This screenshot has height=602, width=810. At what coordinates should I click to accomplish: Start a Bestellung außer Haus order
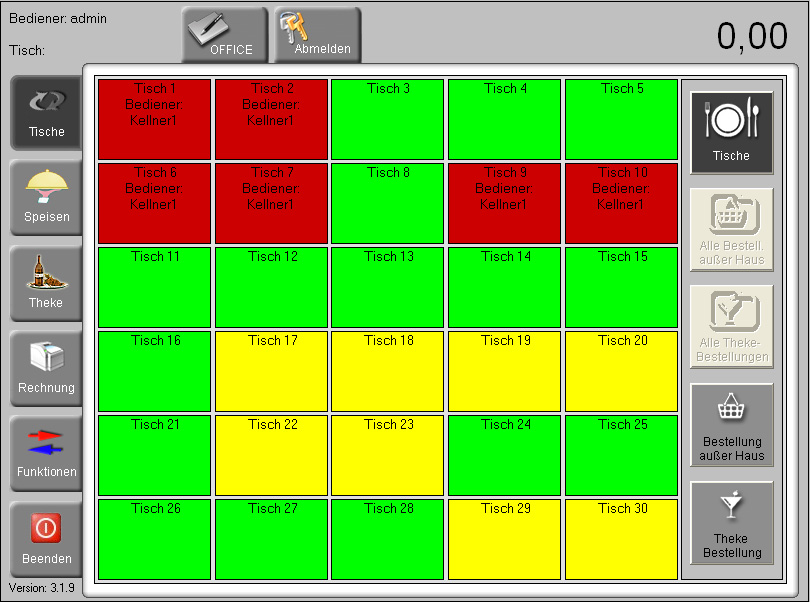pyautogui.click(x=731, y=426)
